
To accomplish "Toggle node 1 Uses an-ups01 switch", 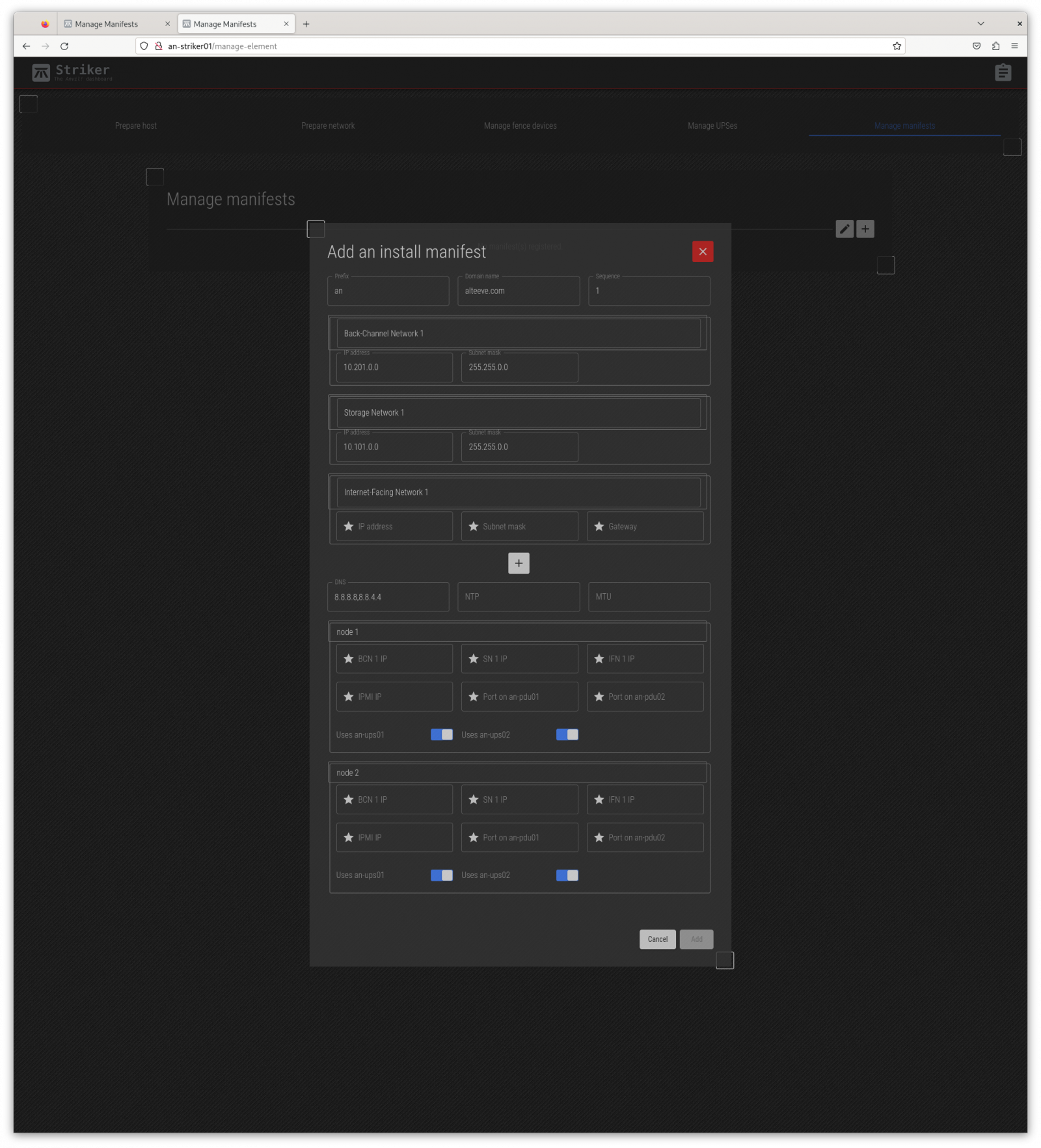I will pyautogui.click(x=442, y=734).
